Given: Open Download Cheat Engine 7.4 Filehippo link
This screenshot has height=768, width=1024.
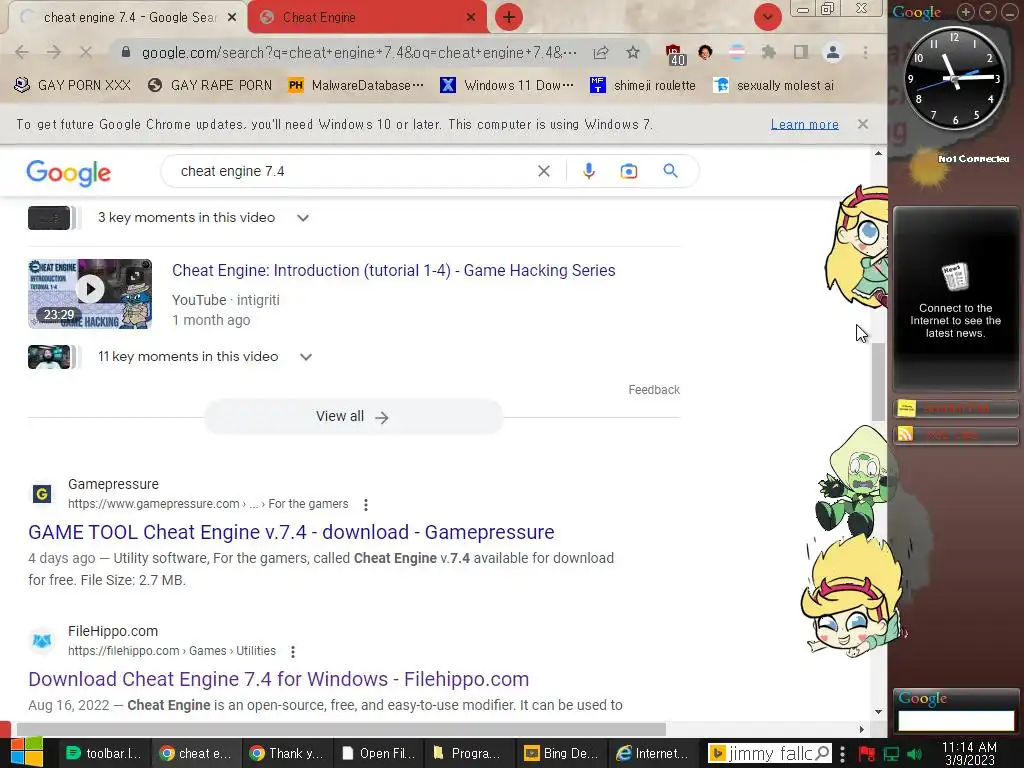Looking at the screenshot, I should coord(278,679).
